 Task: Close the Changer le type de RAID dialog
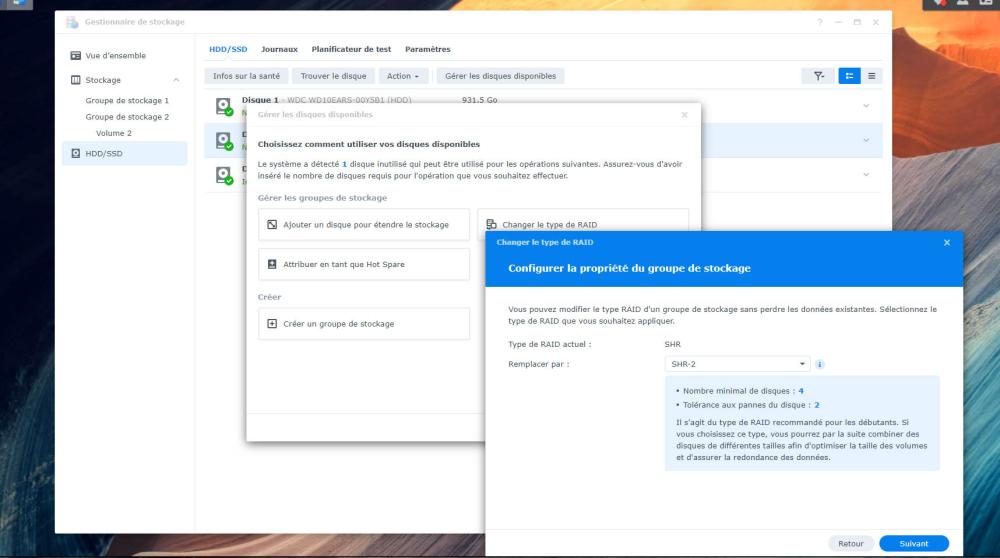click(947, 243)
